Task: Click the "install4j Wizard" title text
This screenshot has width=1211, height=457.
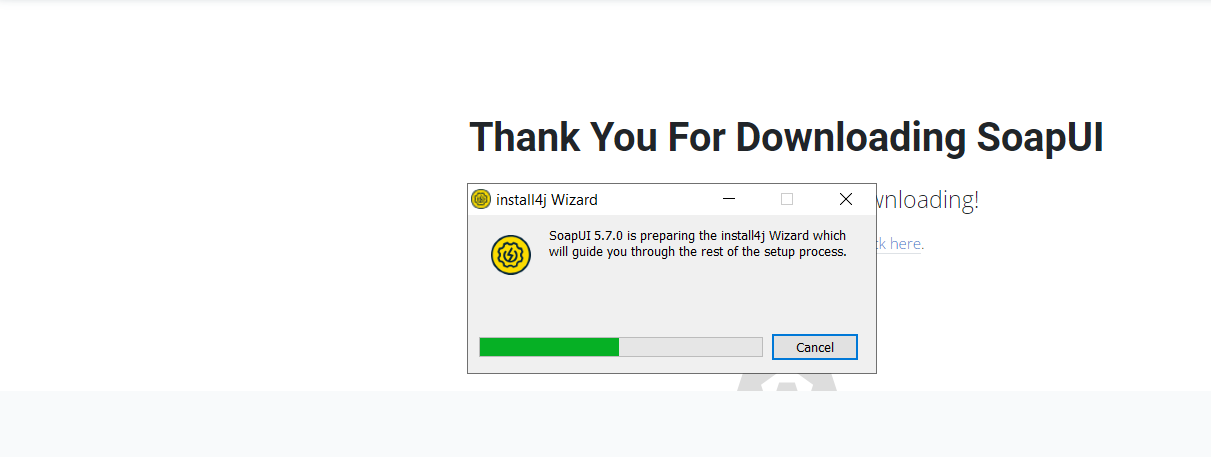Action: coord(547,200)
